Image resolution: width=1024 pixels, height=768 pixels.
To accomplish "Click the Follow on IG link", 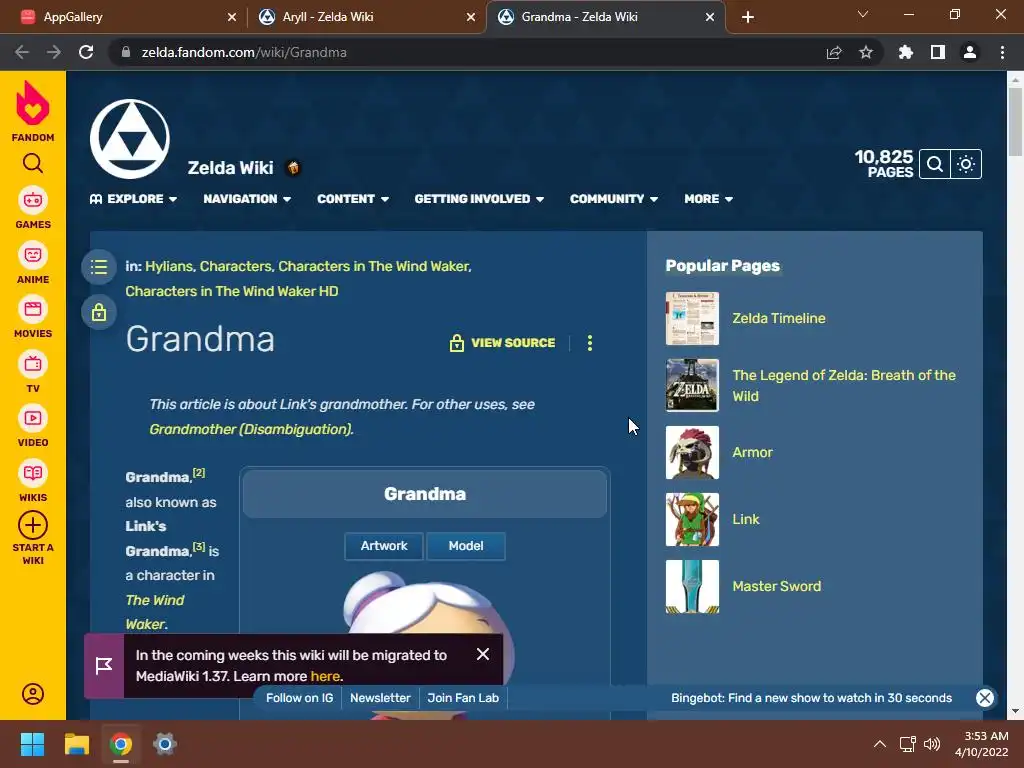I will (x=300, y=697).
